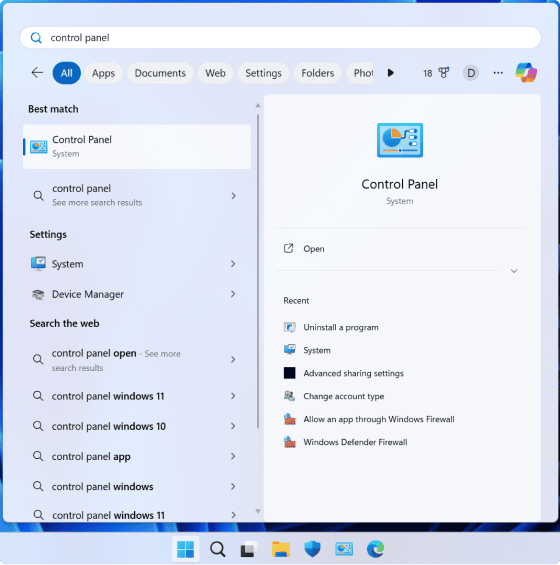Expand the 'control panel' see more results chevron

(x=234, y=196)
